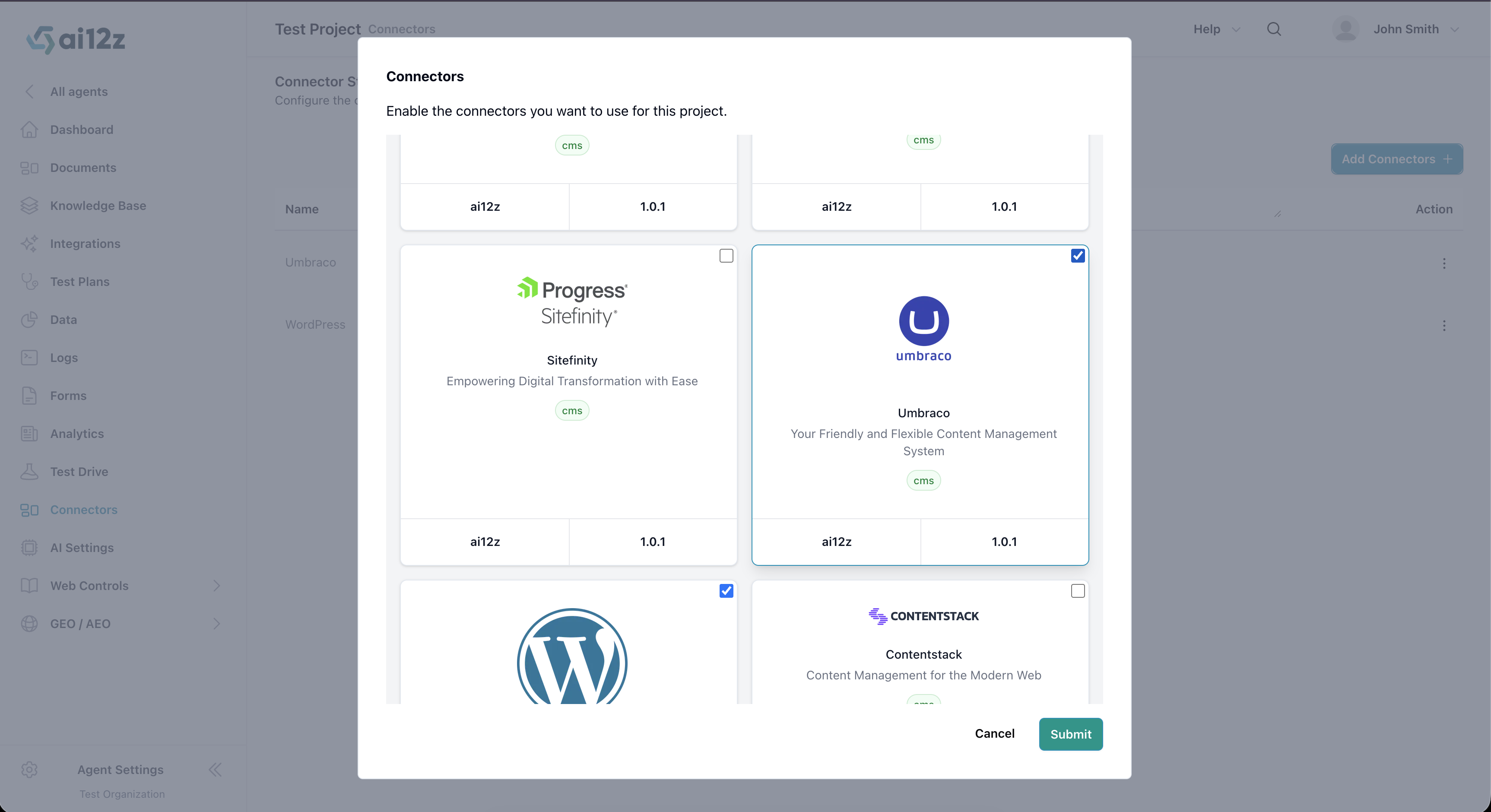1491x812 pixels.
Task: Click the Agent Settings gear icon
Action: [29, 770]
